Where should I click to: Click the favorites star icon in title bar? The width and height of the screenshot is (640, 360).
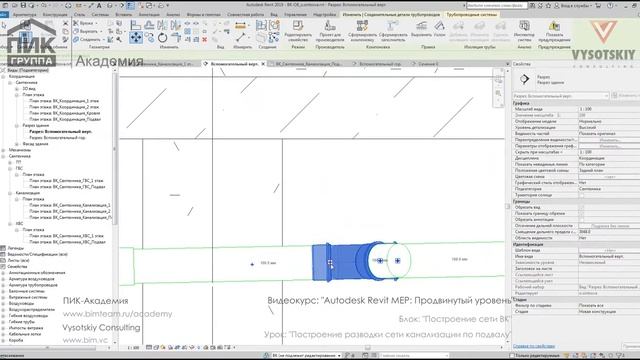tap(549, 6)
